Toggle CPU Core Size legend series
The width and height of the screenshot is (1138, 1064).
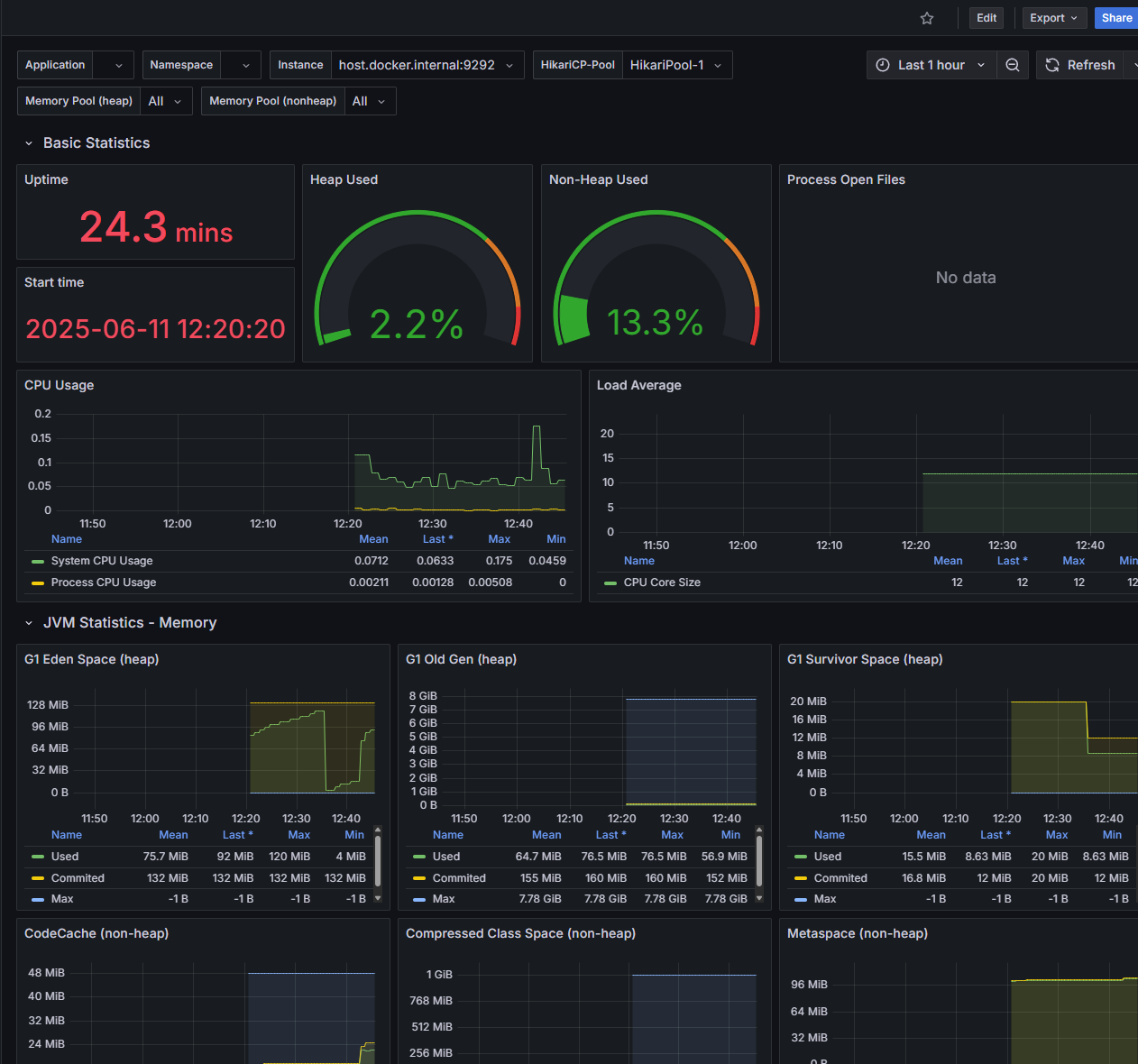pos(662,582)
